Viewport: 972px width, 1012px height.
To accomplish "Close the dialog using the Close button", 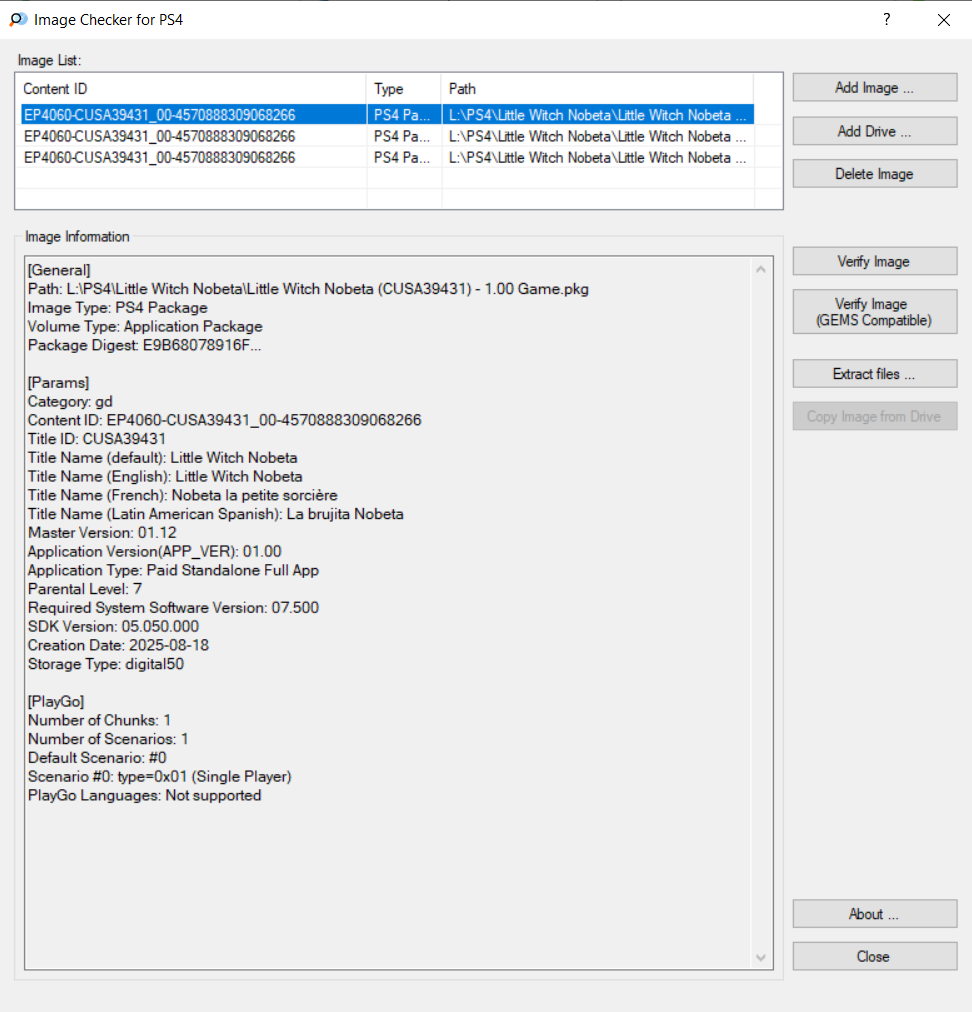I will [x=875, y=956].
